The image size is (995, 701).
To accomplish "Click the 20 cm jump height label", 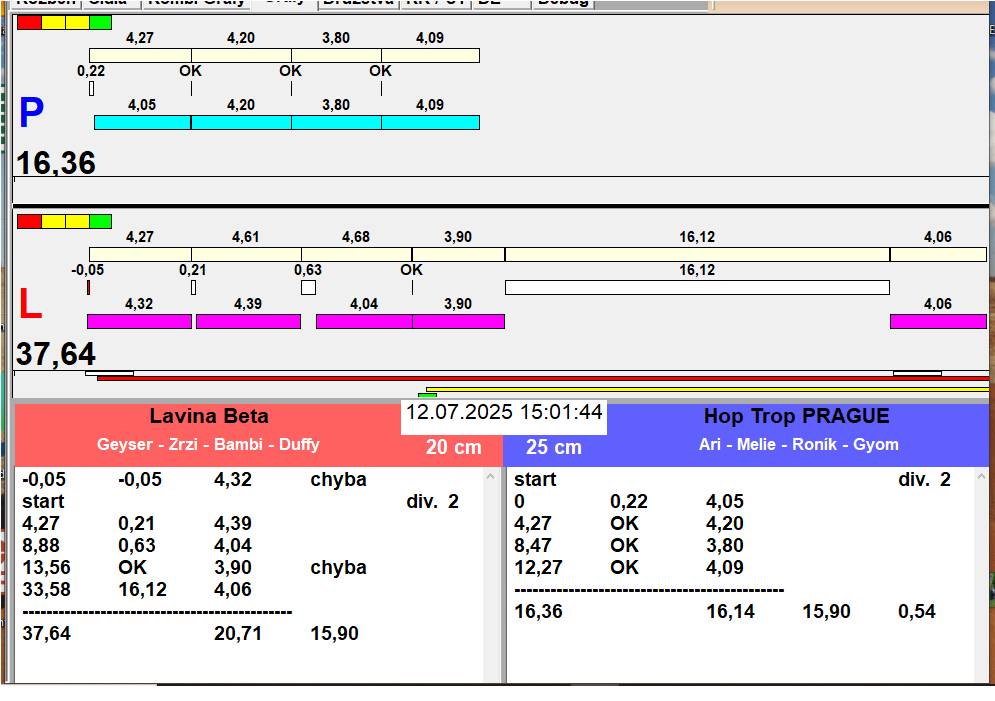I will [x=453, y=448].
